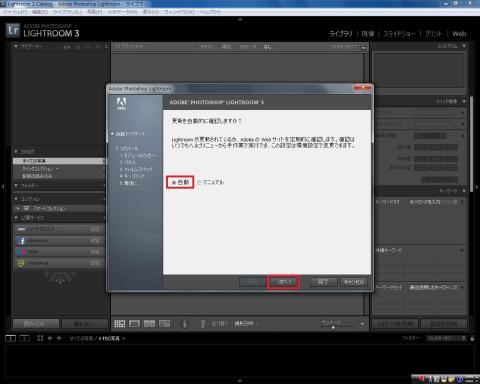Collapse the カタログ panel

click(16, 152)
